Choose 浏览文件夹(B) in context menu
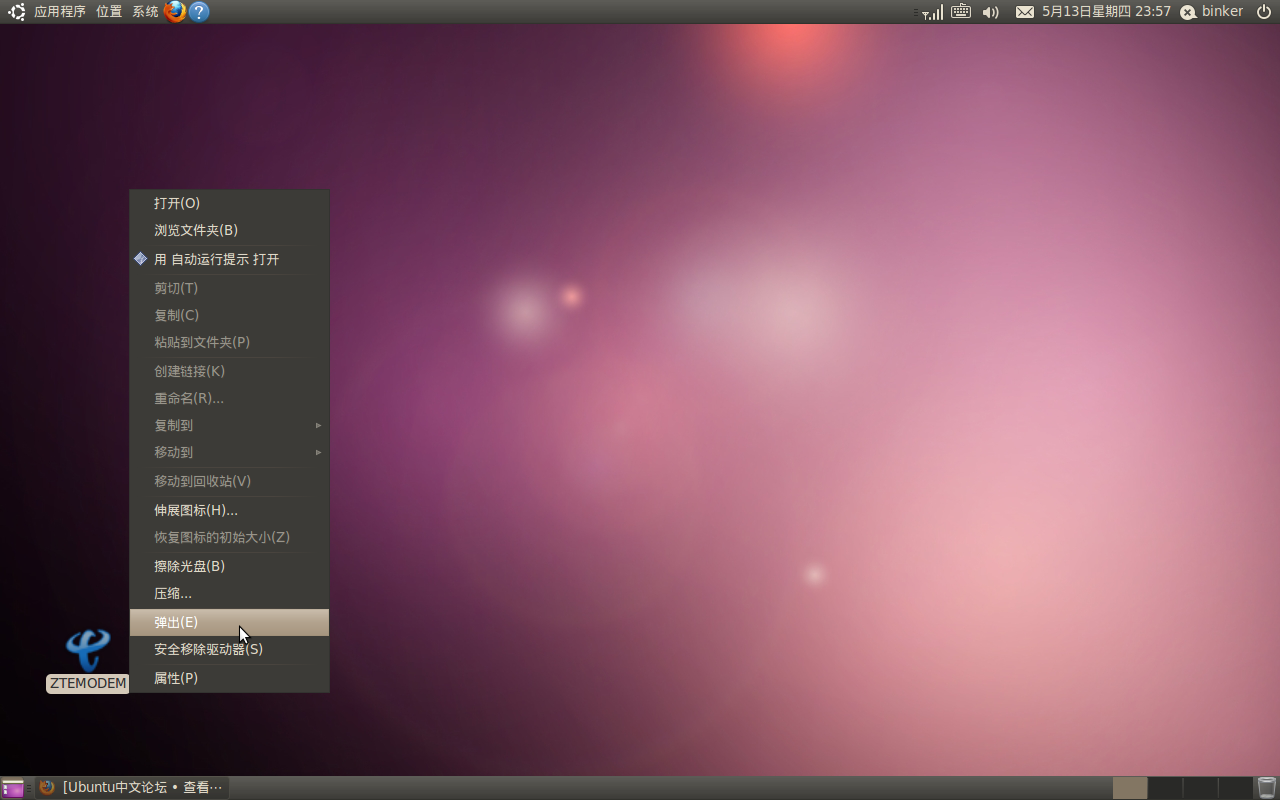Image resolution: width=1280 pixels, height=800 pixels. pyautogui.click(x=229, y=230)
